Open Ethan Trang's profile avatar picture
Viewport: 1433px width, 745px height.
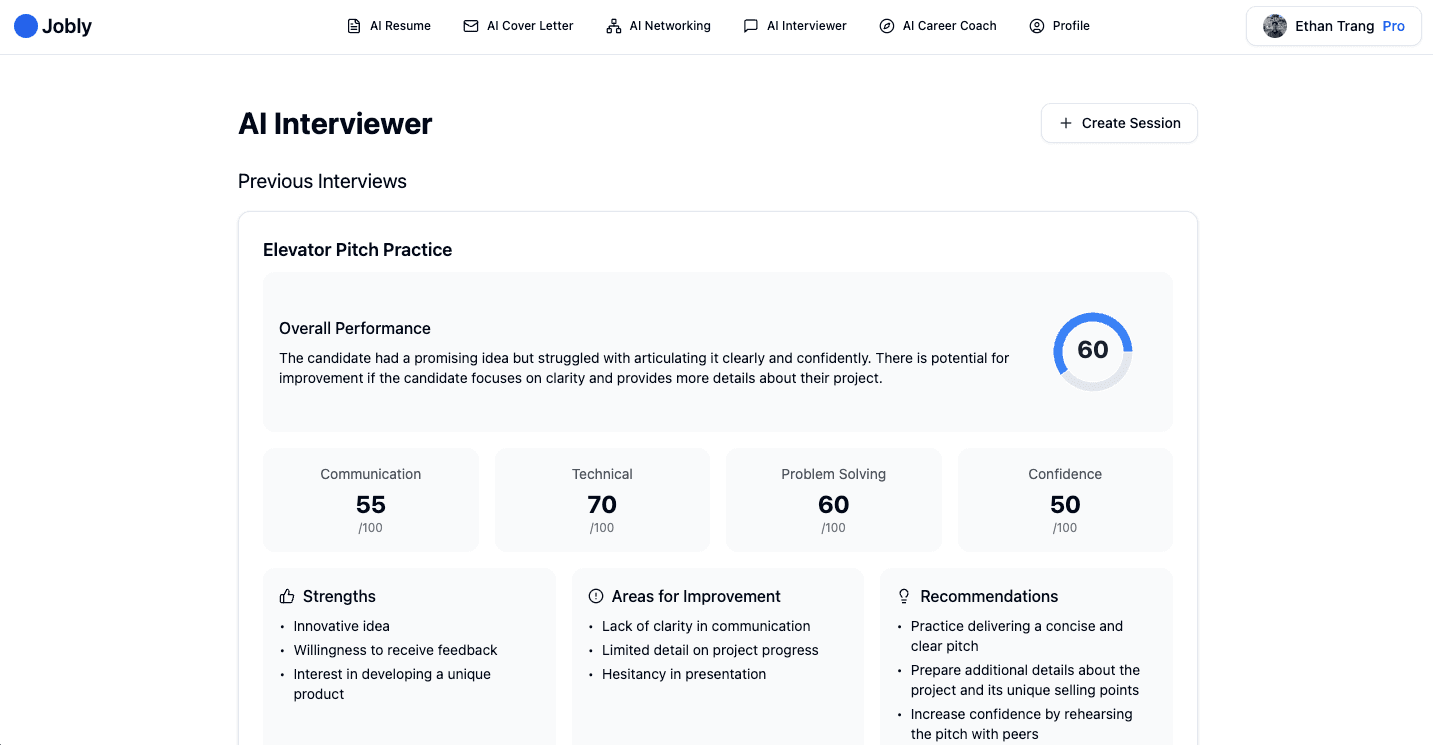click(x=1275, y=25)
